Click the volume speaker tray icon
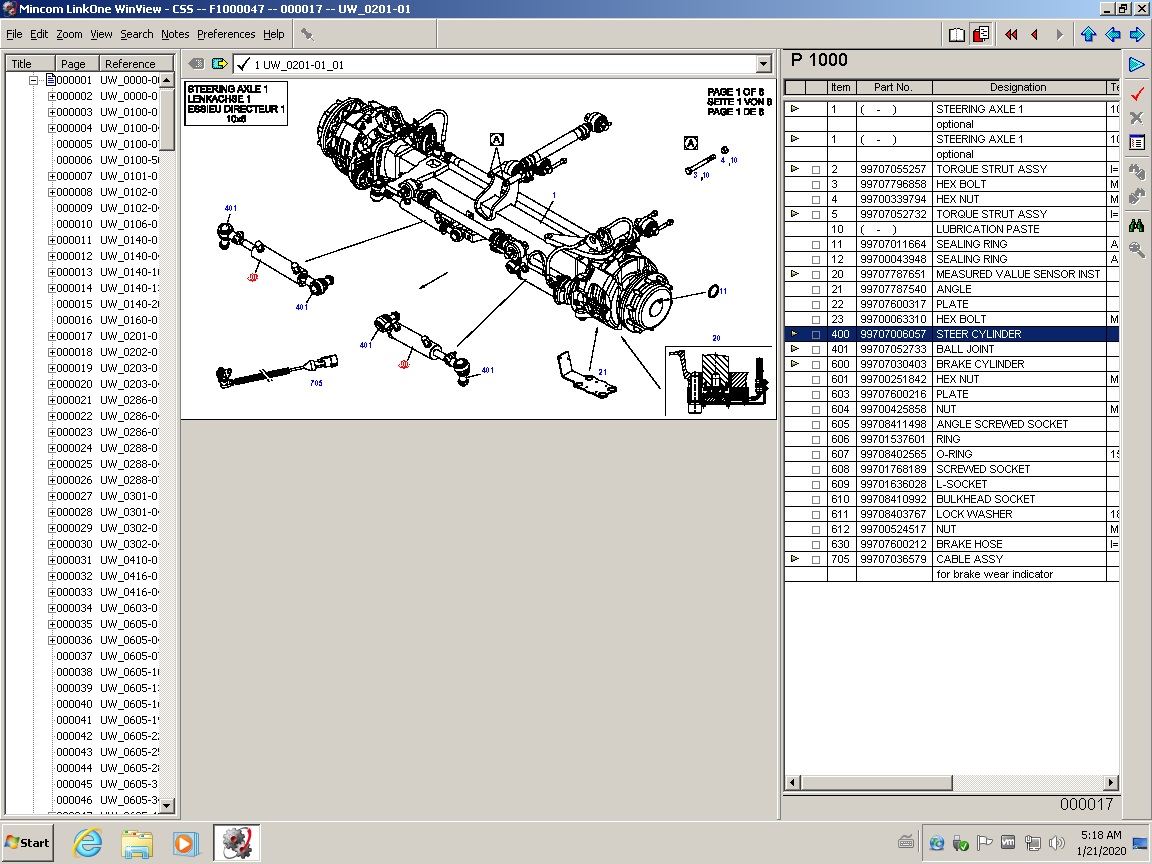Screen dimensions: 1152x864 (1056, 843)
